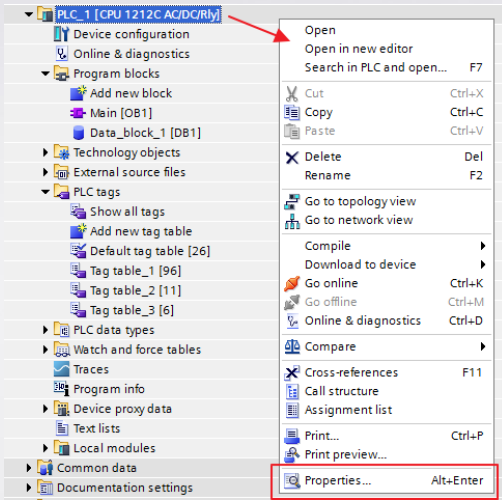Image resolution: width=502 pixels, height=500 pixels.
Task: Click the Documentation settings label
Action: coord(125,487)
